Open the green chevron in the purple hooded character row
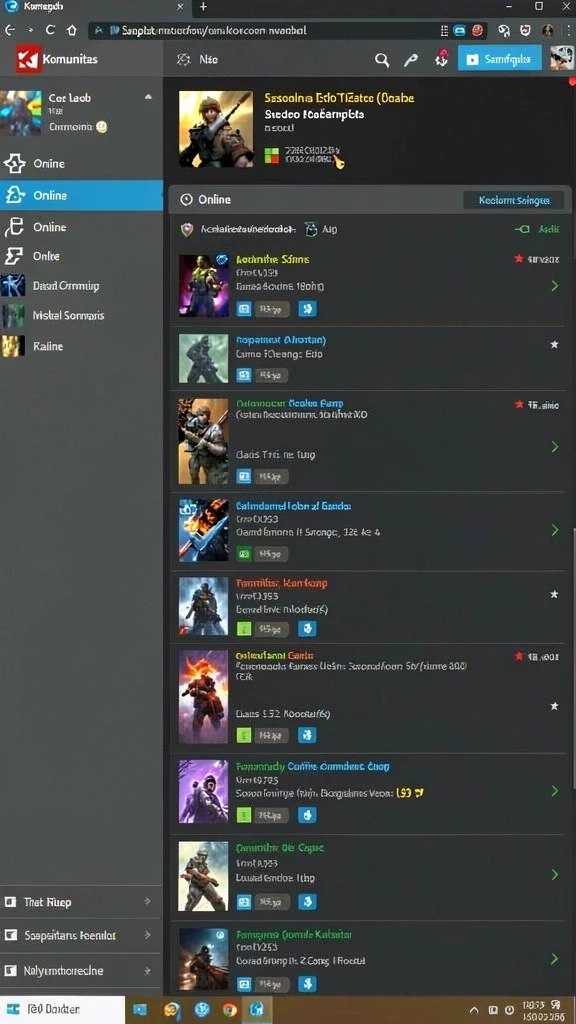This screenshot has height=1024, width=576. coord(554,791)
